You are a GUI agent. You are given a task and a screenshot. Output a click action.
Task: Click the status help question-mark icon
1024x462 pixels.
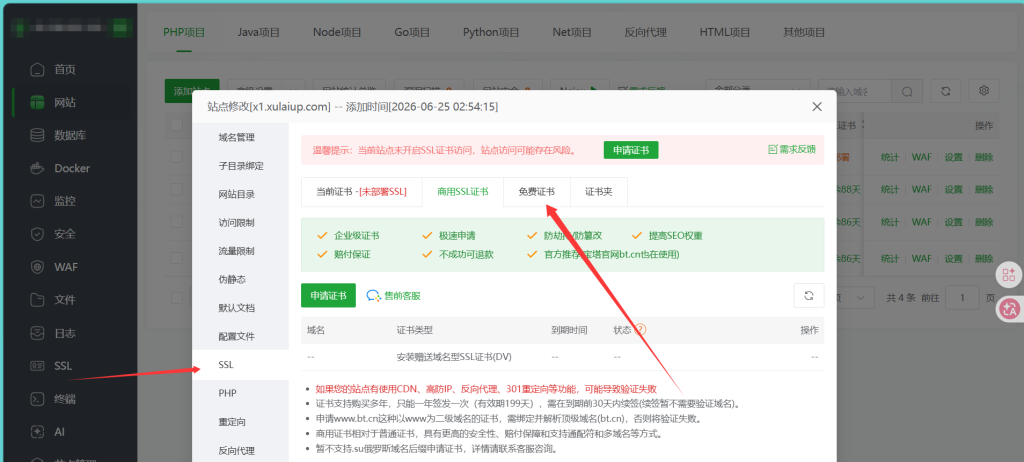[640, 329]
